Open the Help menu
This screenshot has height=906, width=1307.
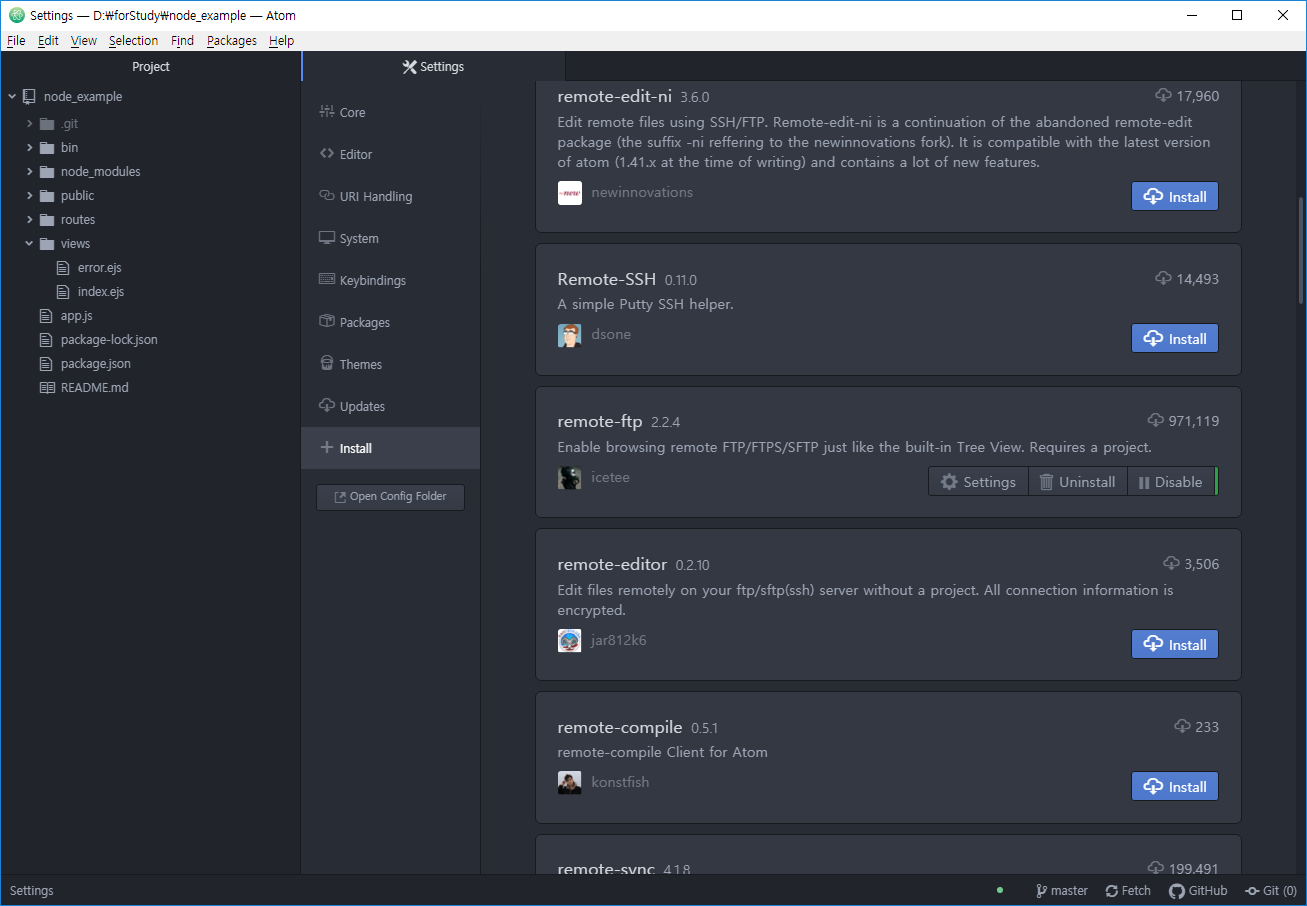[x=281, y=41]
